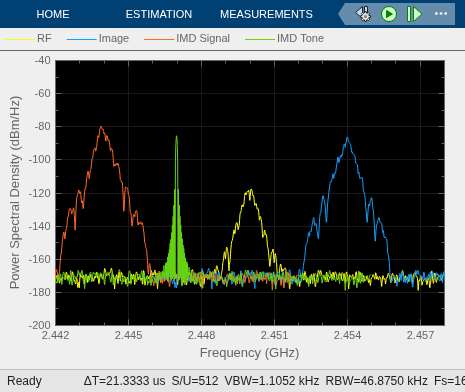Image resolution: width=465 pixels, height=392 pixels.
Task: Click the VBW=1.1052 kHz status entry
Action: [272, 381]
